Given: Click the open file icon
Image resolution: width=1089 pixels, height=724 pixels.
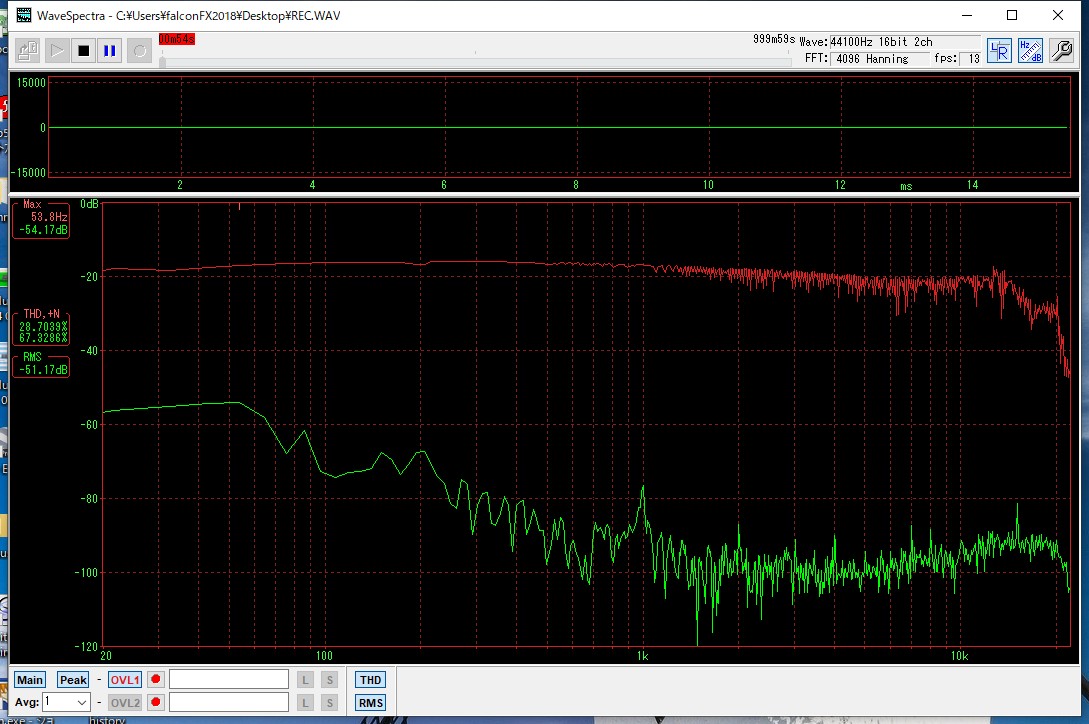Looking at the screenshot, I should tap(28, 50).
